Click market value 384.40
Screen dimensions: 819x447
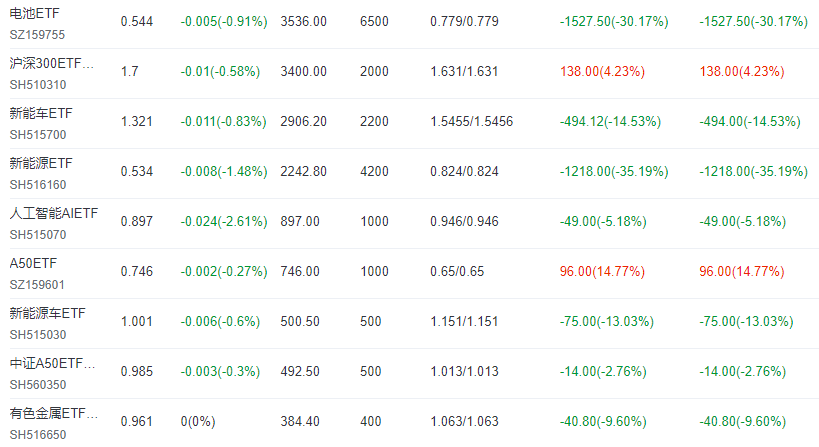point(300,421)
